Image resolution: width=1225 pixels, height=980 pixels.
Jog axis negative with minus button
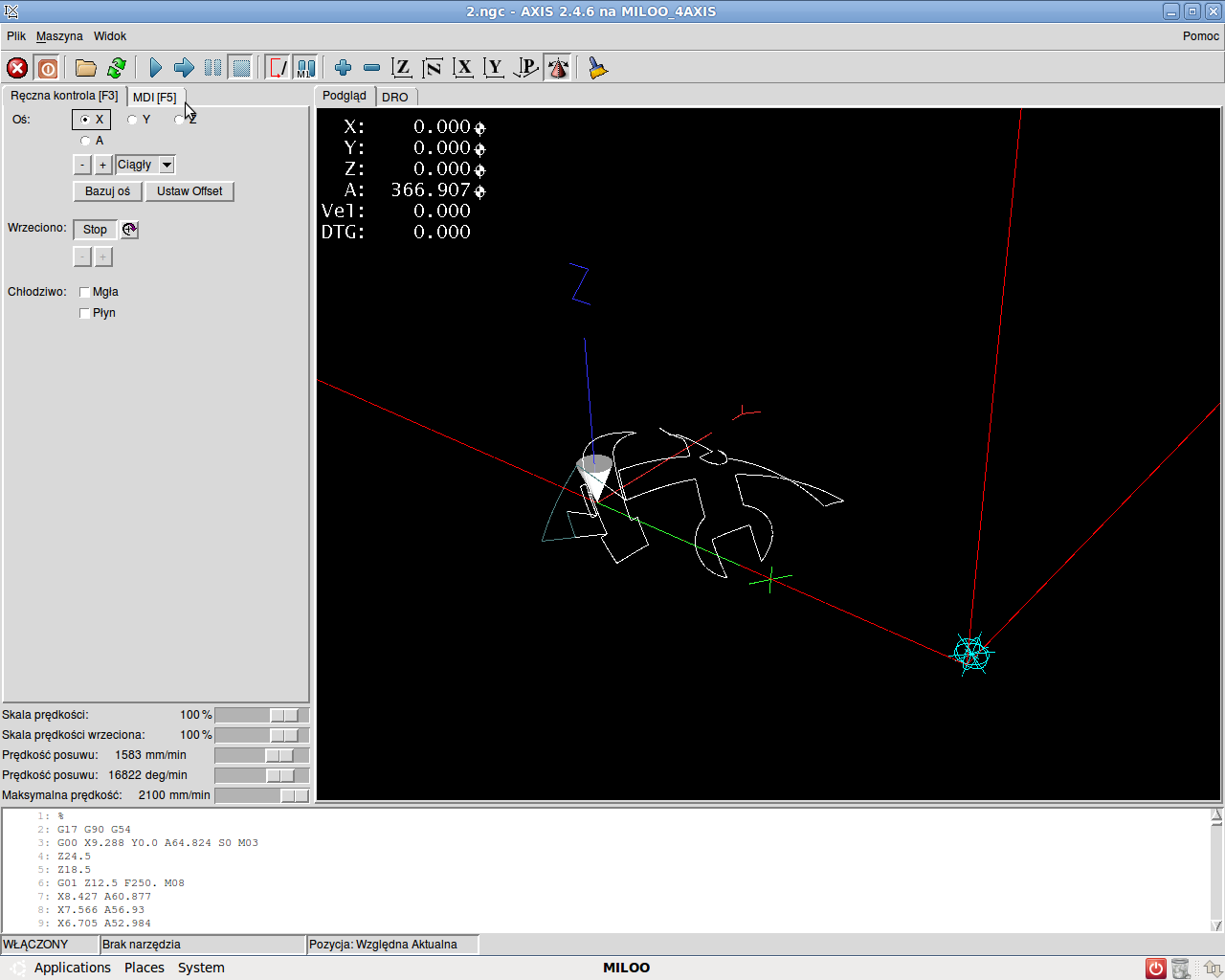tap(82, 165)
